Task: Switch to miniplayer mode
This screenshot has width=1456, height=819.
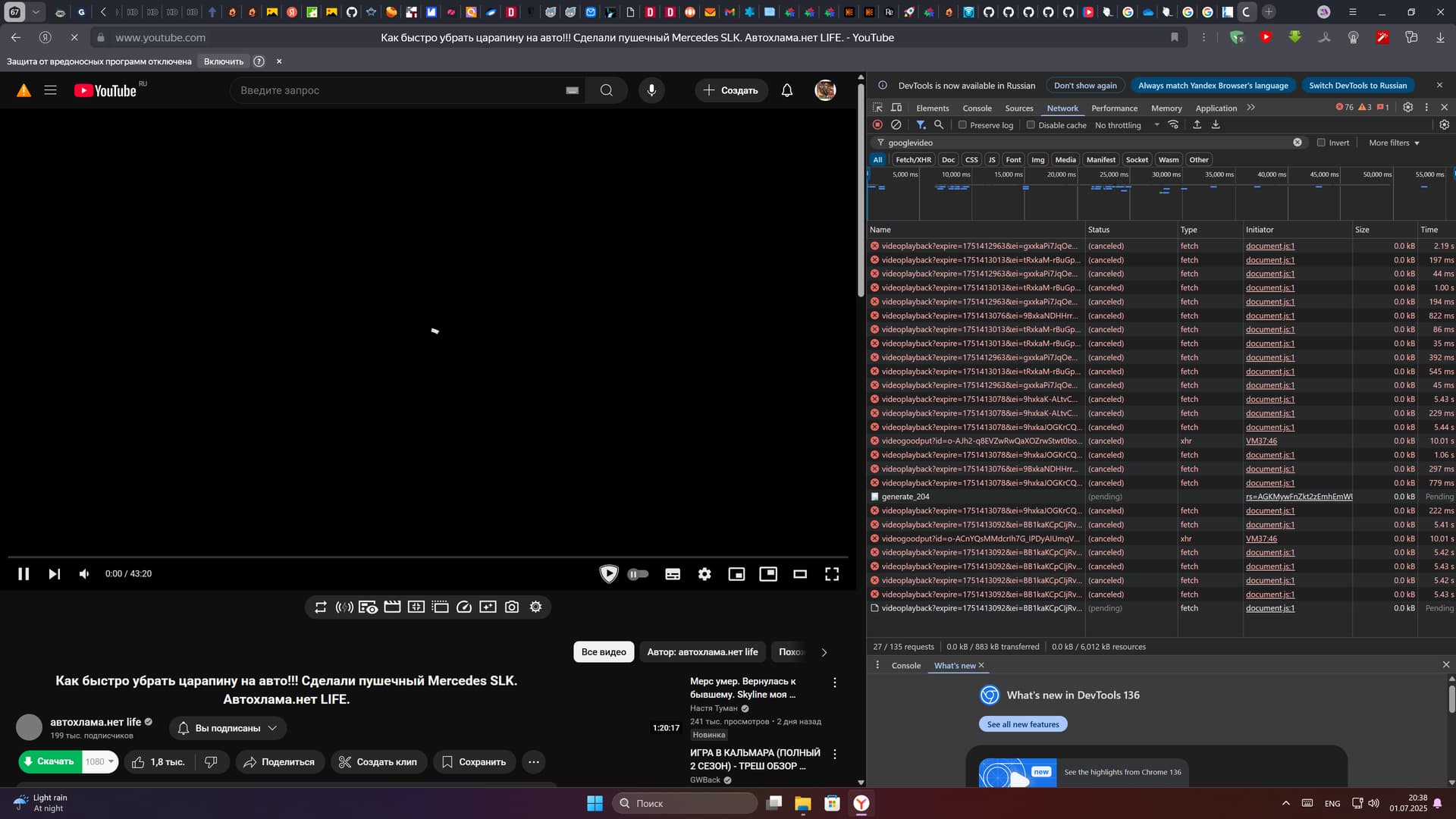Action: click(736, 574)
